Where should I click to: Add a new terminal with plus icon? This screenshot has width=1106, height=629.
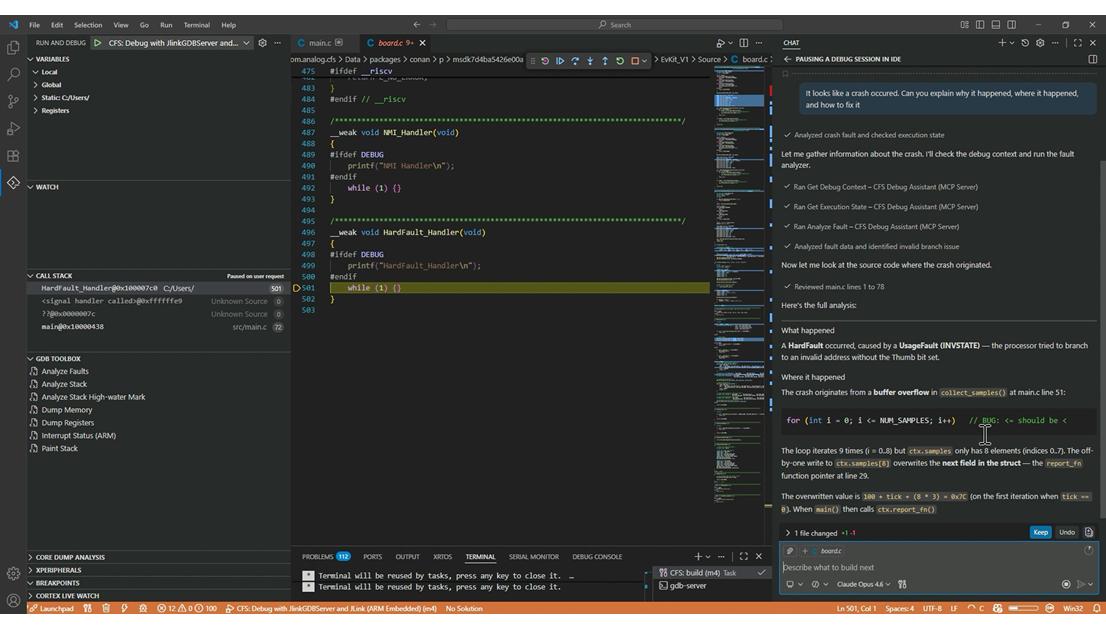coord(698,556)
